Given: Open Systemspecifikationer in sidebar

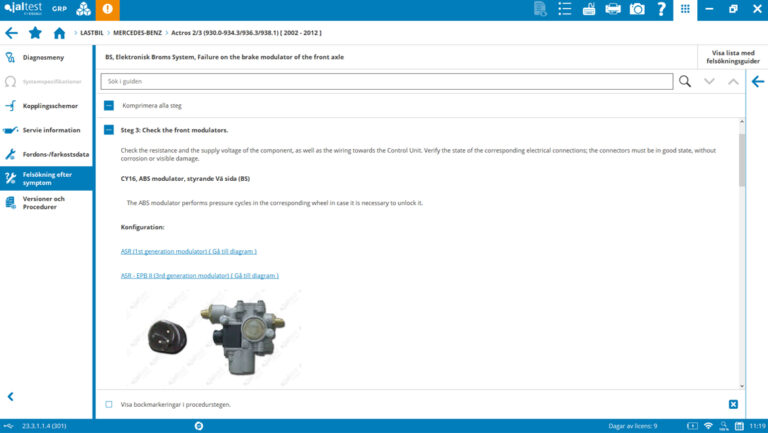Looking at the screenshot, I should pyautogui.click(x=46, y=81).
